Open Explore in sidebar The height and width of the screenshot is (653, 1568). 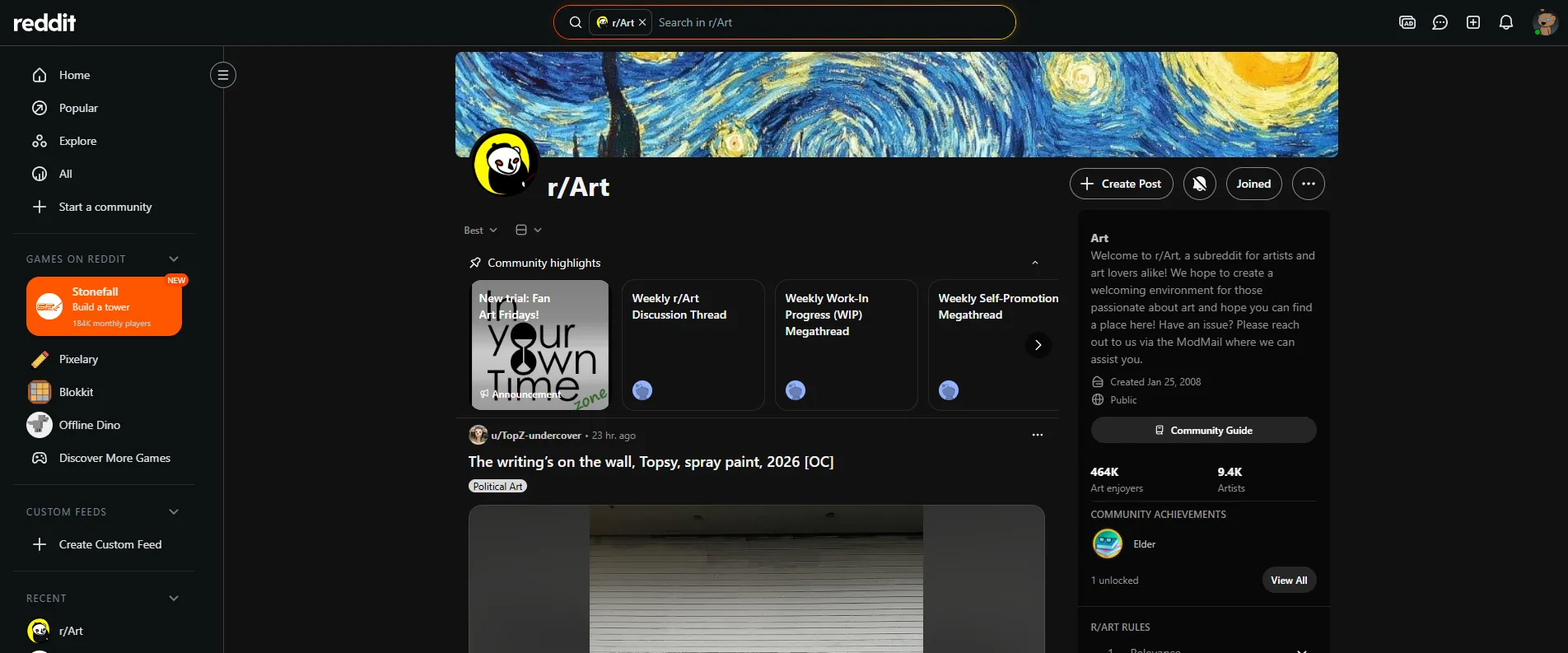104,141
